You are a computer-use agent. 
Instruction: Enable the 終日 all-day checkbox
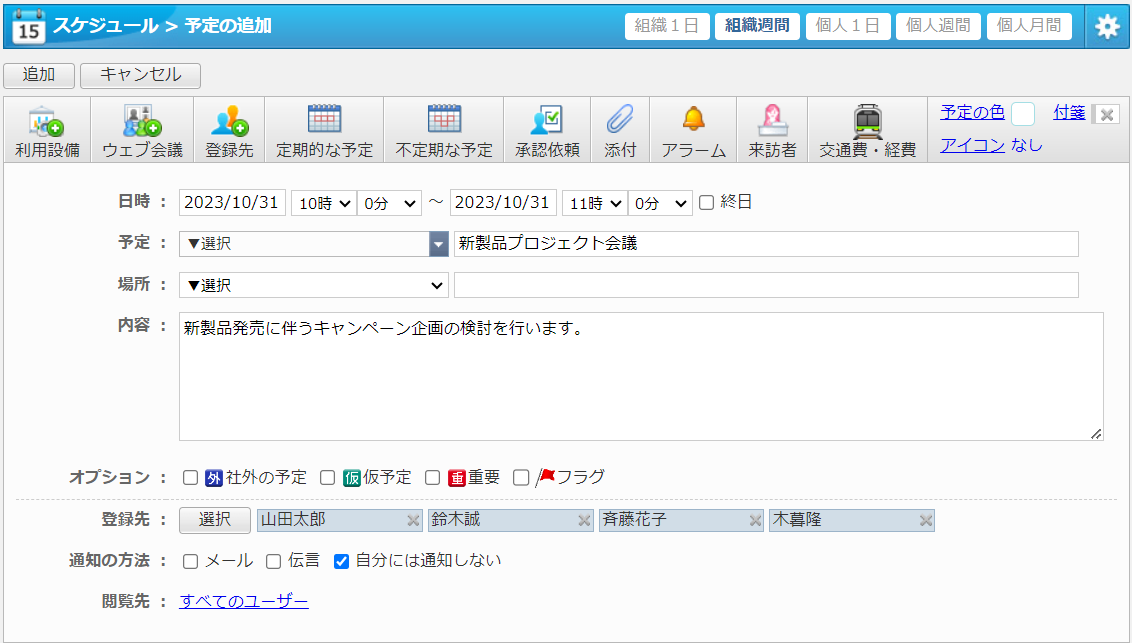point(707,203)
